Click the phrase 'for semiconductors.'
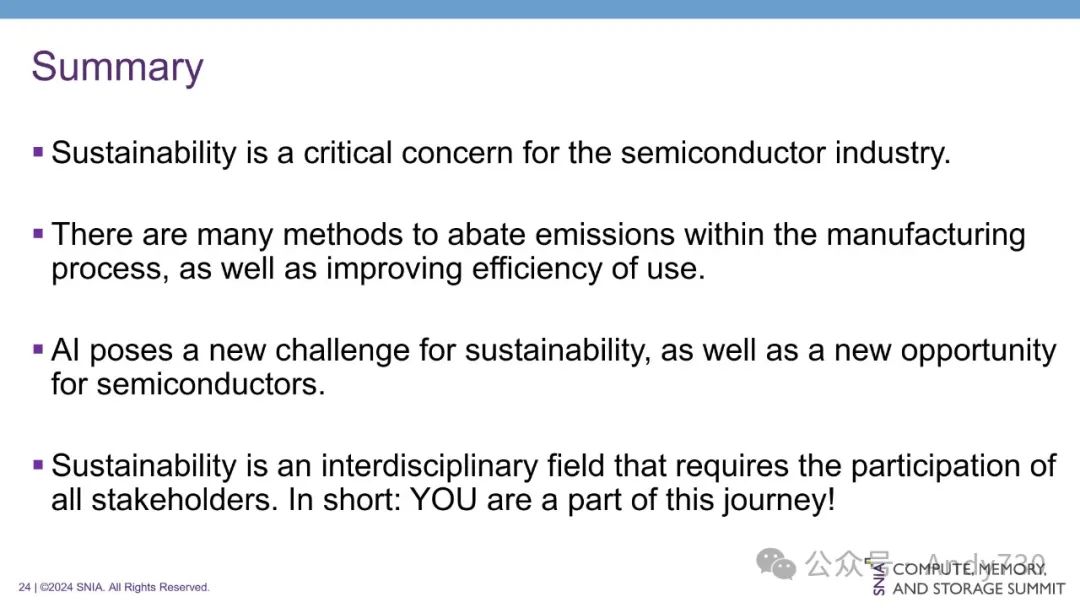Image resolution: width=1080 pixels, height=608 pixels. (x=188, y=384)
